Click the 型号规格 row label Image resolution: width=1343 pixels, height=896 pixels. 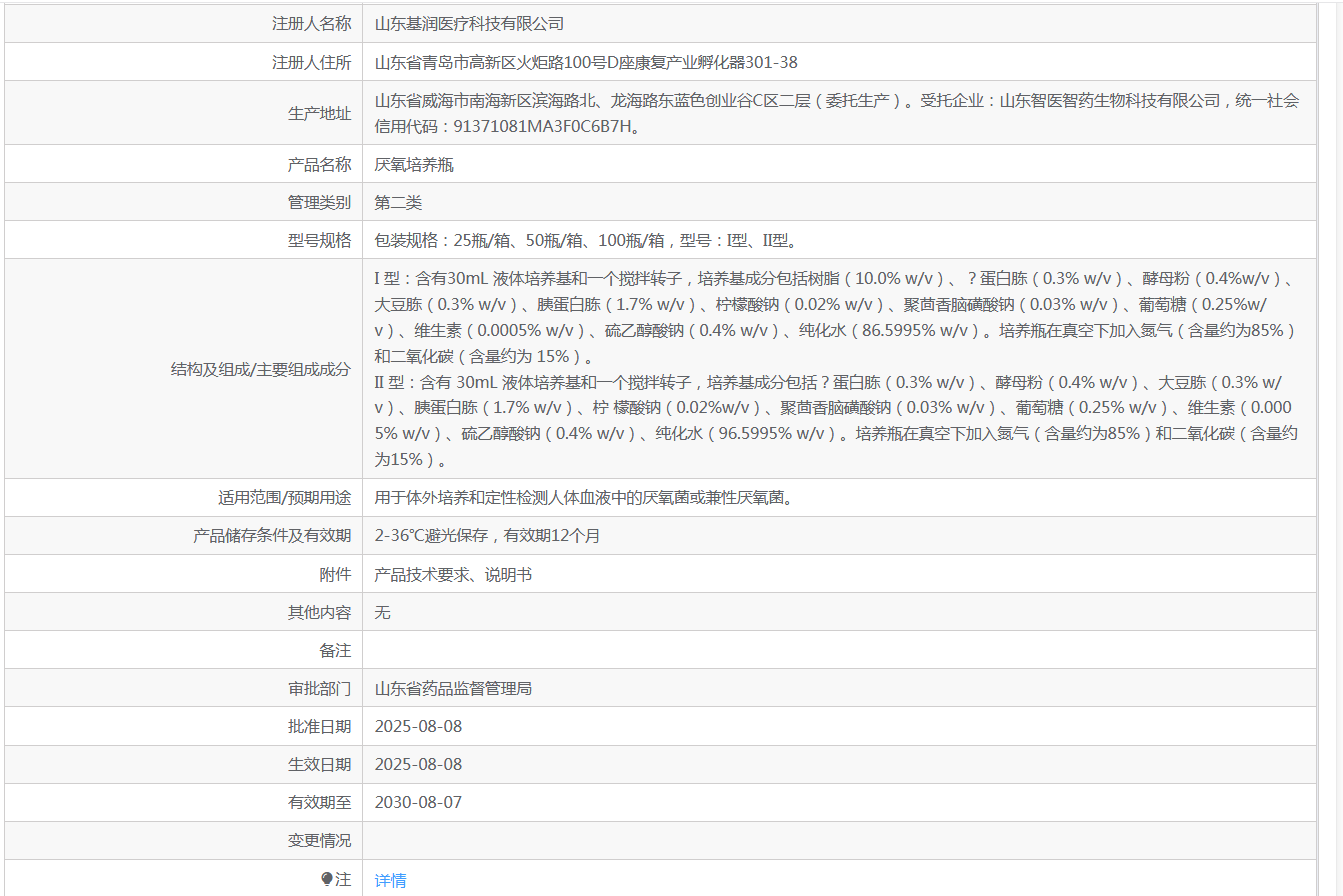click(320, 240)
